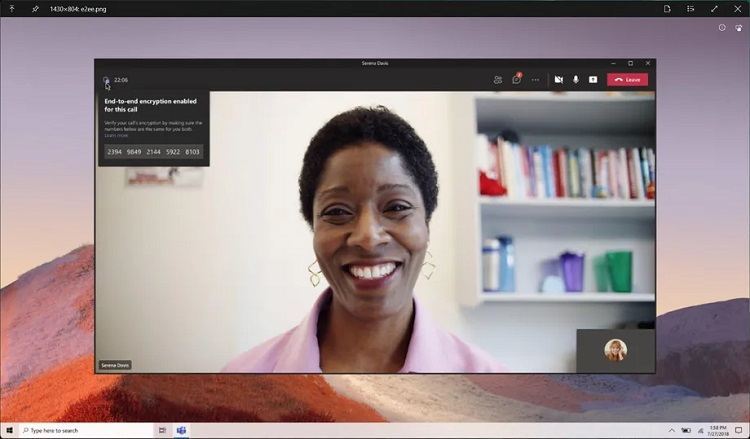This screenshot has width=750, height=439.
Task: Show participants panel in the call
Action: pyautogui.click(x=497, y=79)
